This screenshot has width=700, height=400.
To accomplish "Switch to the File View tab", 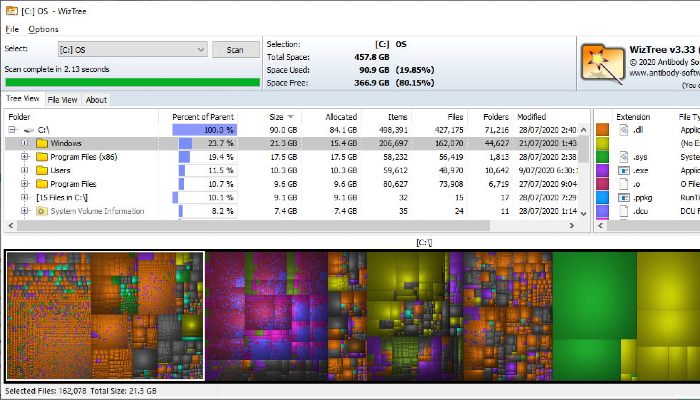I will pos(62,100).
